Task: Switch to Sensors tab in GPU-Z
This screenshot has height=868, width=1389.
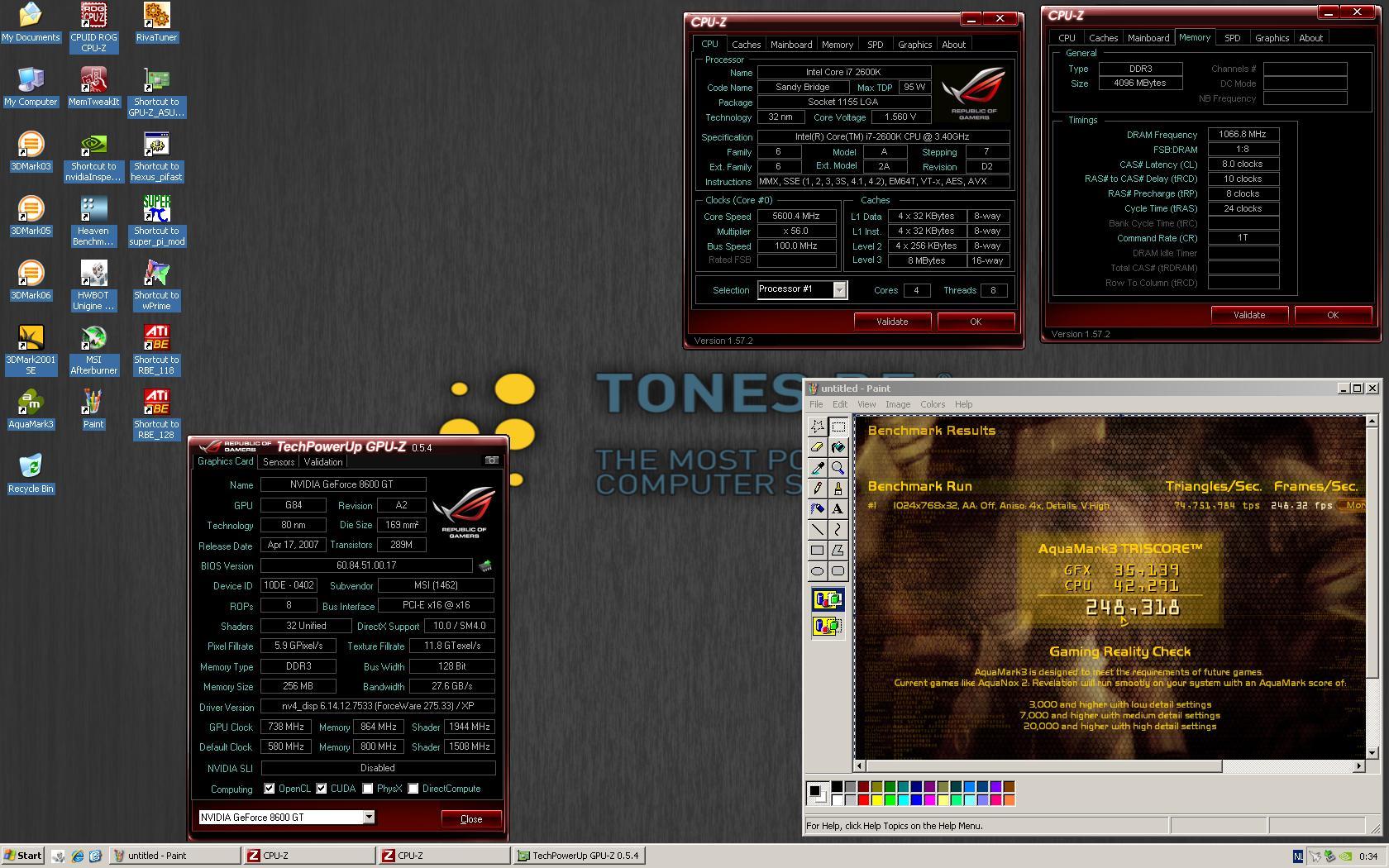Action: [x=279, y=462]
